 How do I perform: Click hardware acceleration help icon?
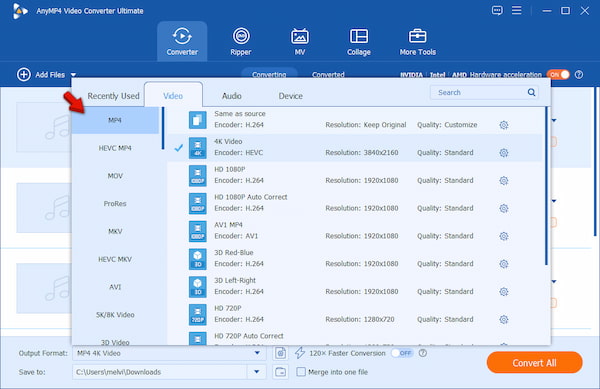coord(579,75)
